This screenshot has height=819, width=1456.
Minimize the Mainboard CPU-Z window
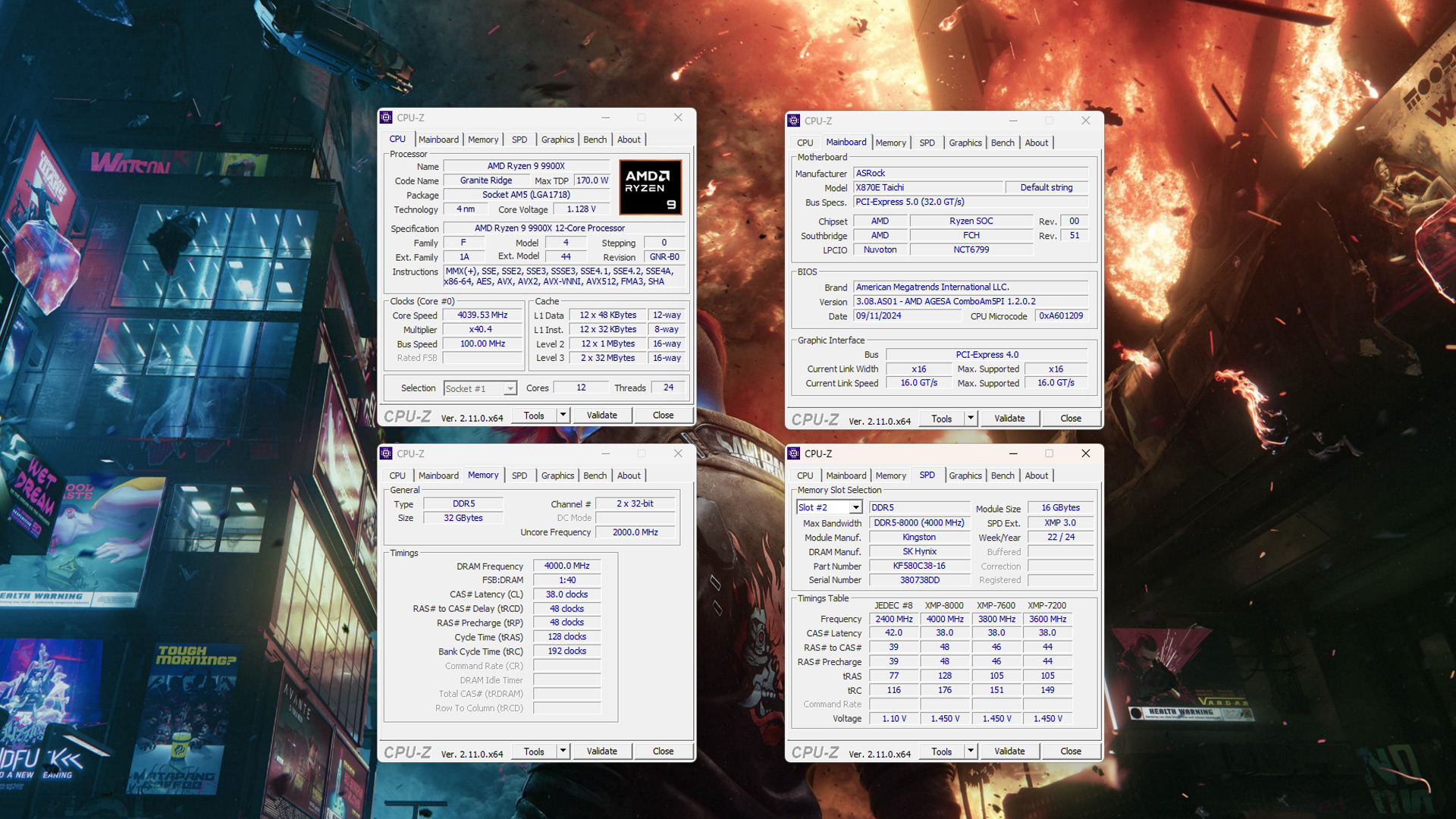(x=1013, y=121)
